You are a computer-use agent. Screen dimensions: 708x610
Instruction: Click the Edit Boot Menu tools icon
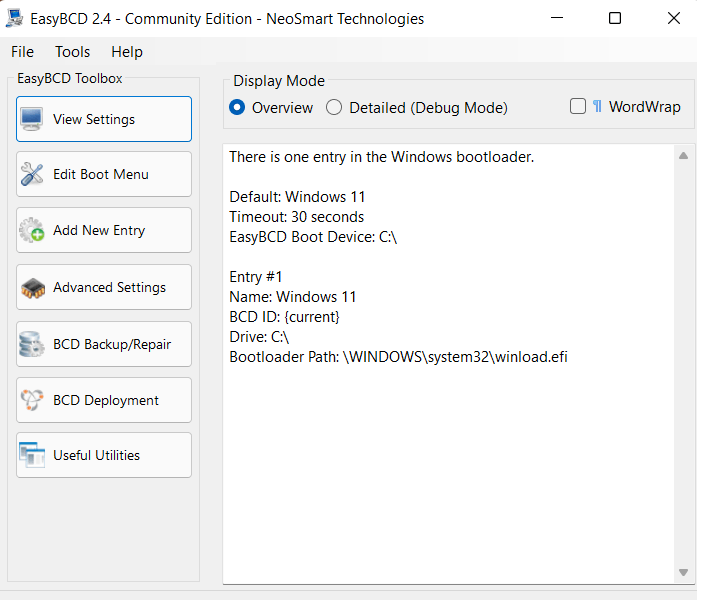click(33, 175)
